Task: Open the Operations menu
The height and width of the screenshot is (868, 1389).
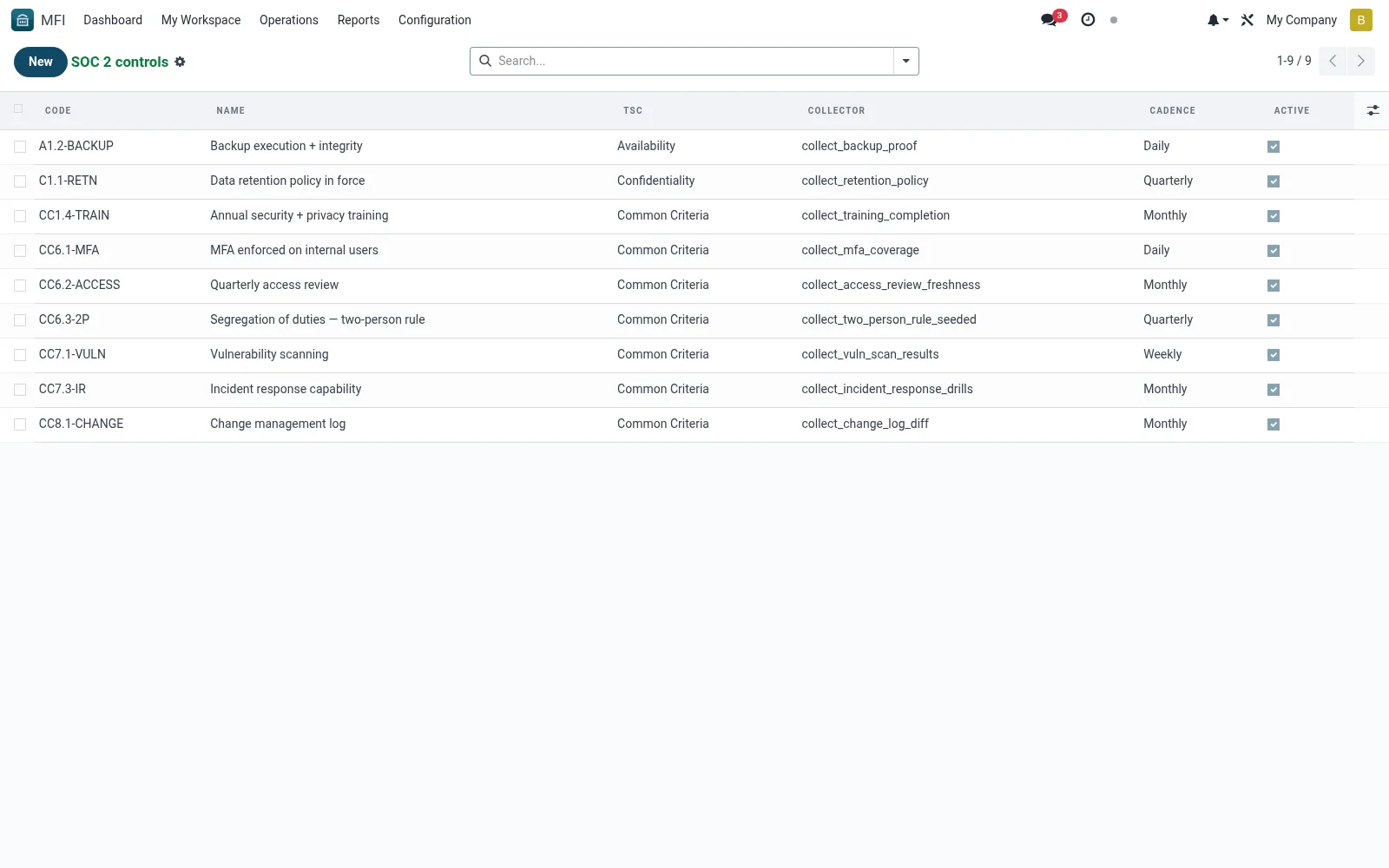Action: (x=289, y=20)
